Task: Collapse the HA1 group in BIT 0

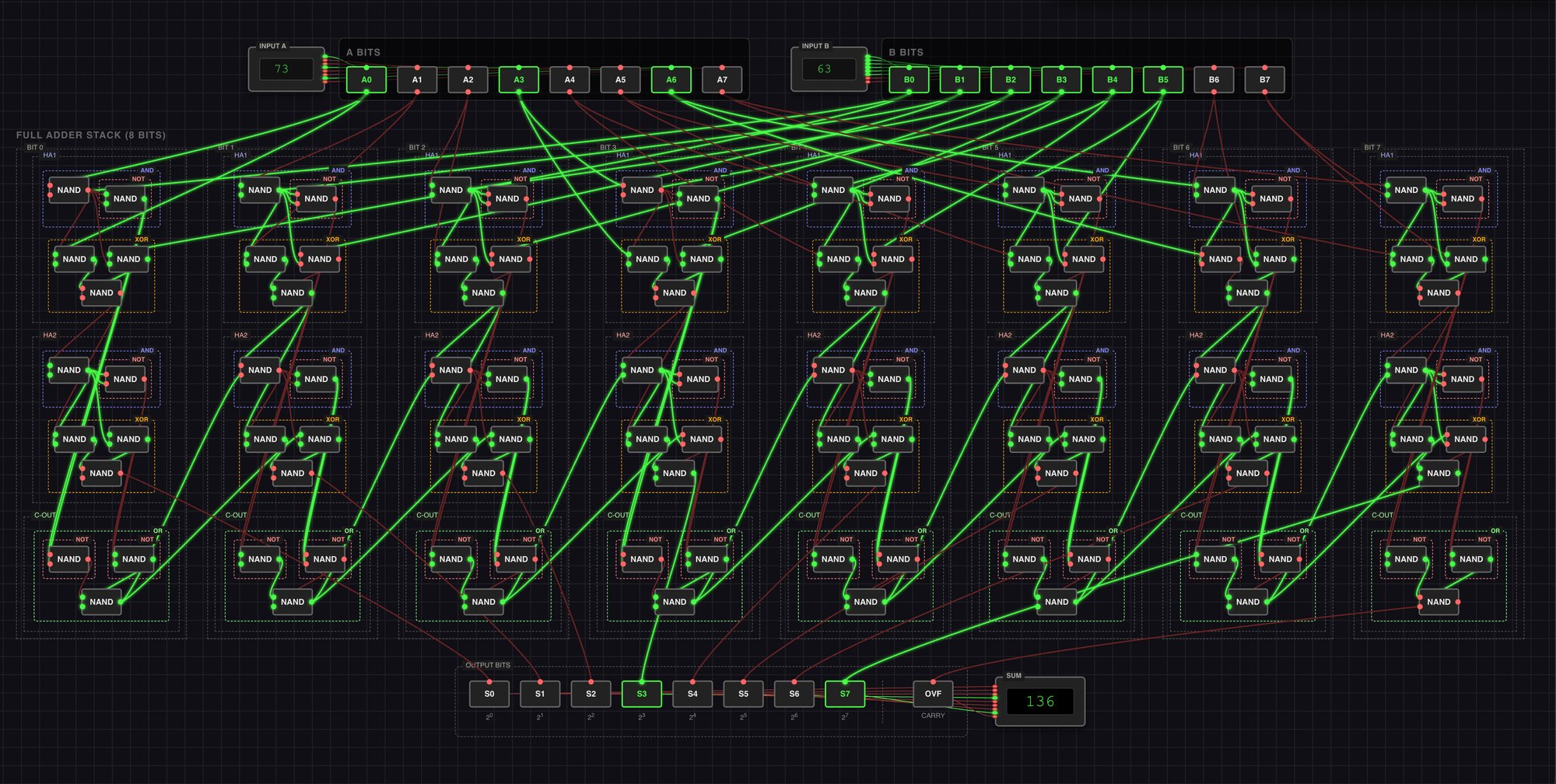Action: pyautogui.click(x=49, y=154)
